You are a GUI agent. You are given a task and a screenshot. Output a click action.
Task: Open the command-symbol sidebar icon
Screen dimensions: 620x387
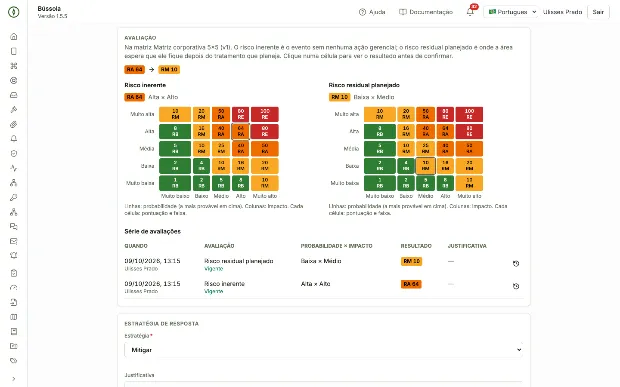[x=13, y=66]
